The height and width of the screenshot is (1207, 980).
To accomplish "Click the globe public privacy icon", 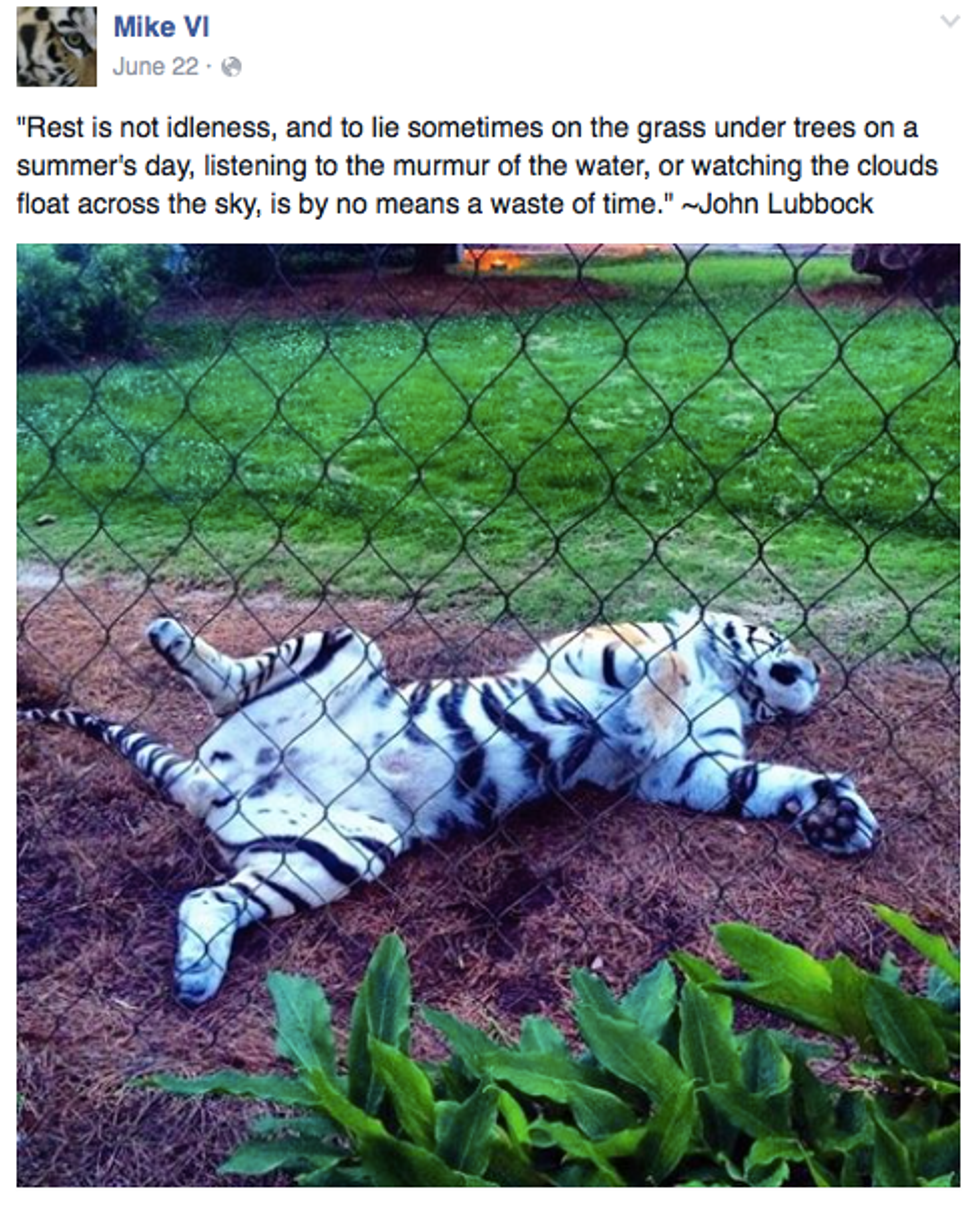I will pyautogui.click(x=231, y=67).
